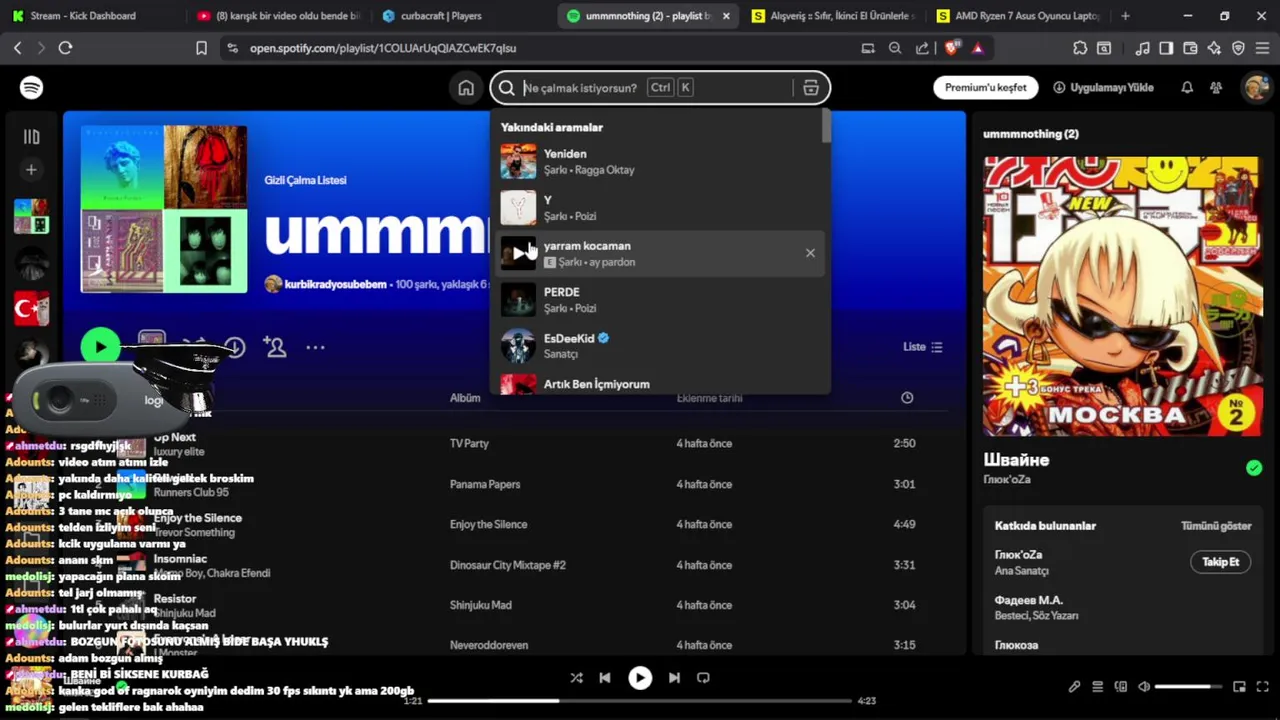Screen dimensions: 1280x720
Task: Toggle shuffle in the player bar
Action: (x=576, y=678)
